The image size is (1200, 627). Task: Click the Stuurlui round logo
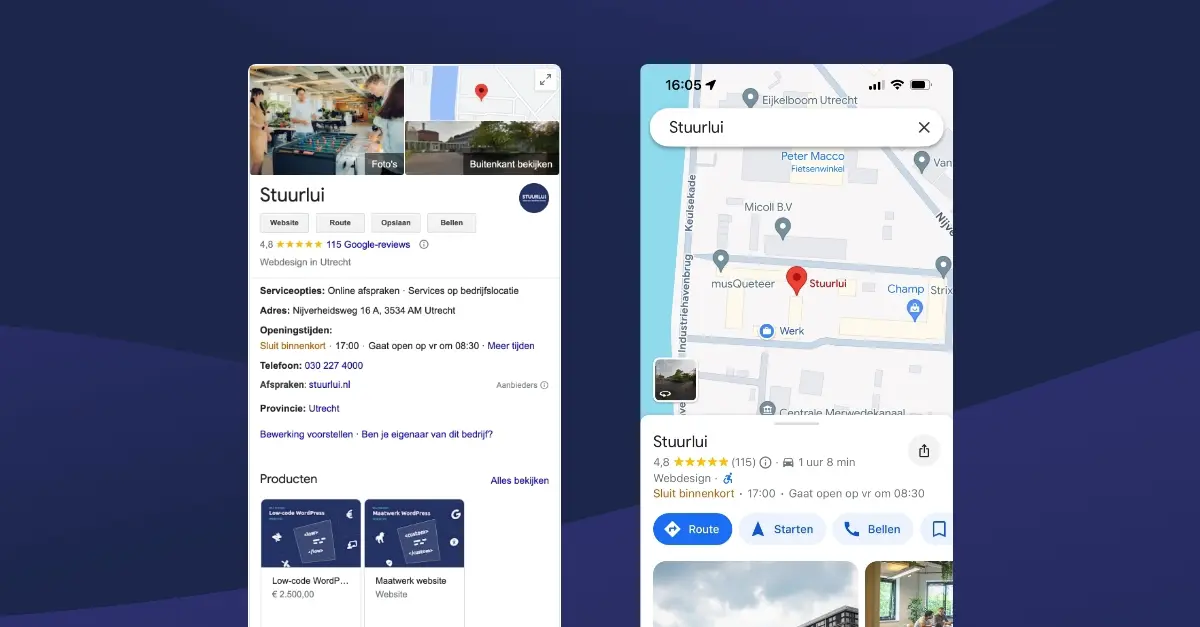coord(534,198)
